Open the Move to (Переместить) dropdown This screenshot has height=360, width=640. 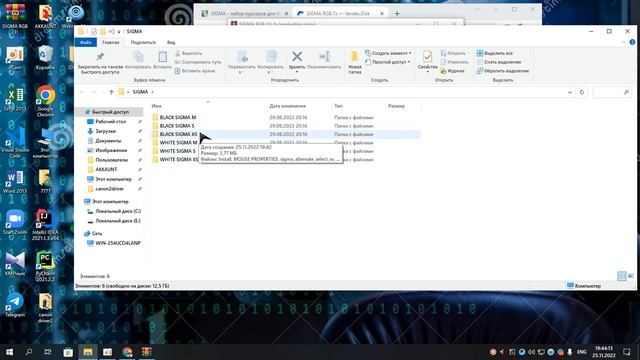click(x=242, y=62)
